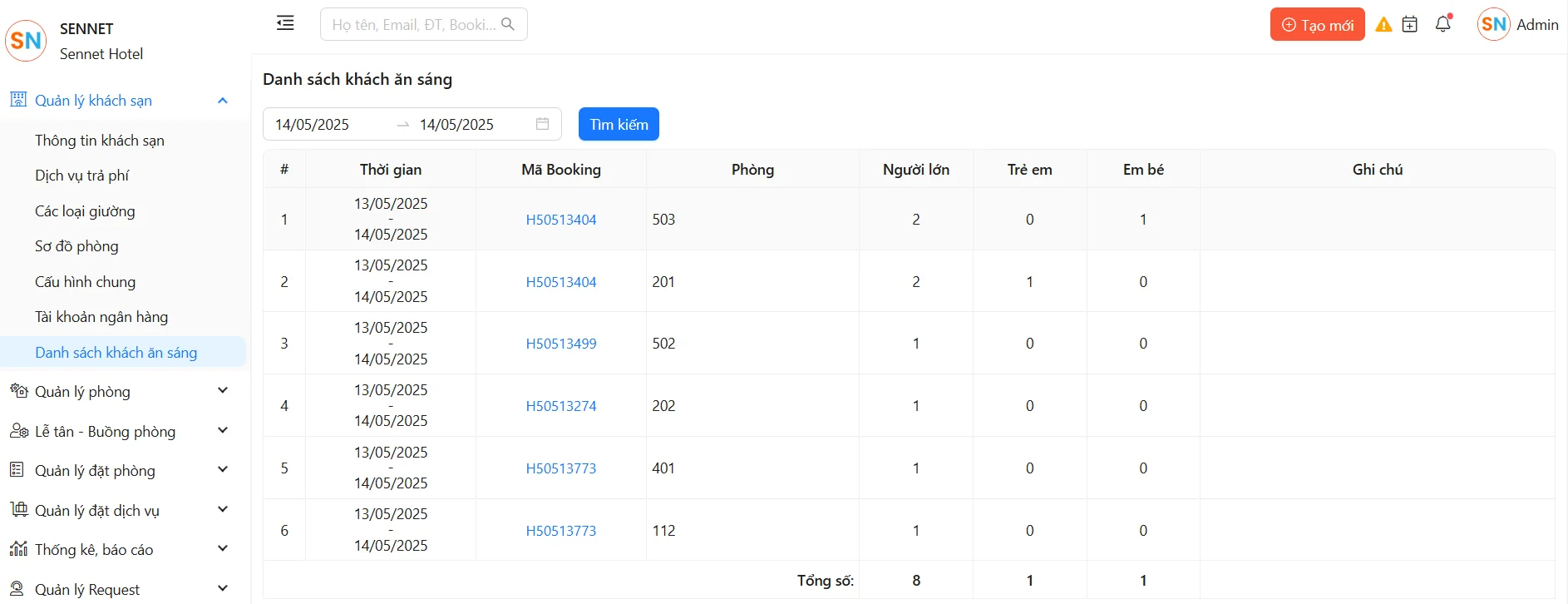Collapse the Quản lý khách sạn menu

tap(222, 101)
